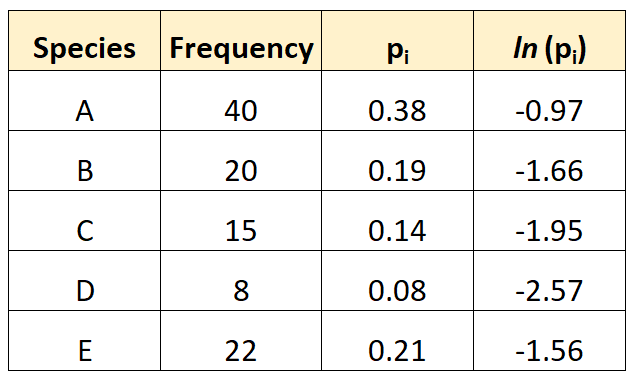Select the proportion cell 0.14

pyautogui.click(x=397, y=221)
